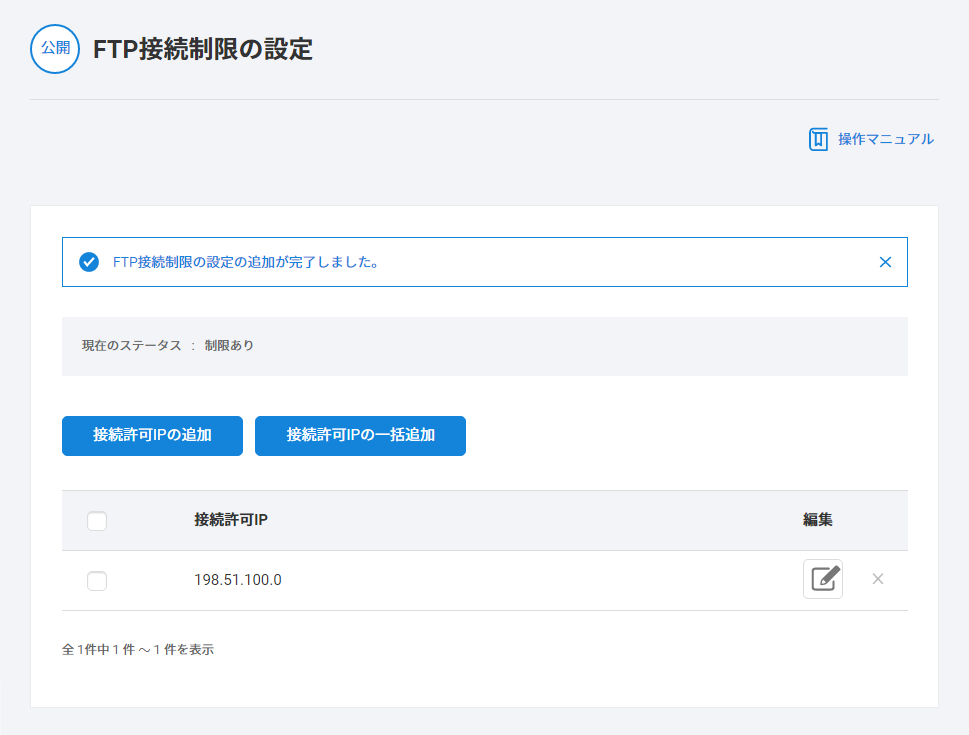Click the 追加が完了しました notification message text
The height and width of the screenshot is (735, 969).
pyautogui.click(x=245, y=262)
